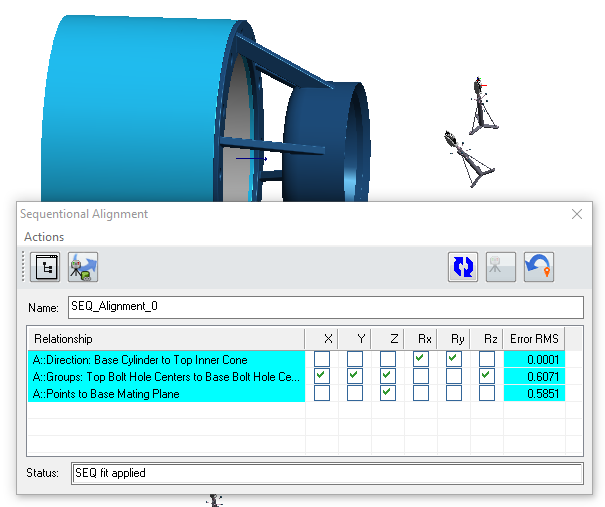
Task: Open the Actions menu
Action: [44, 237]
